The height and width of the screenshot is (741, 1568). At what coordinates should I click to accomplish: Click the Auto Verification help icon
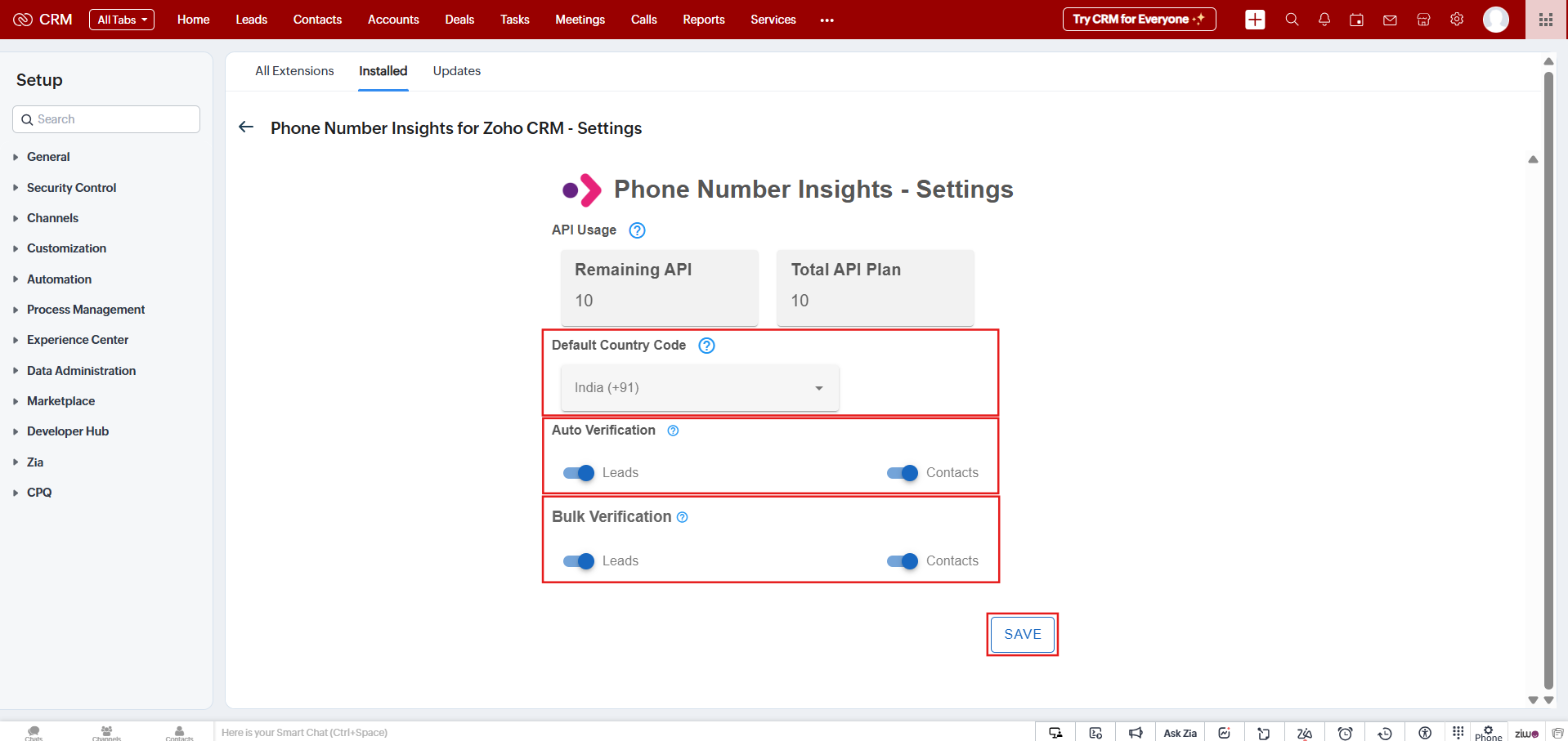tap(673, 431)
